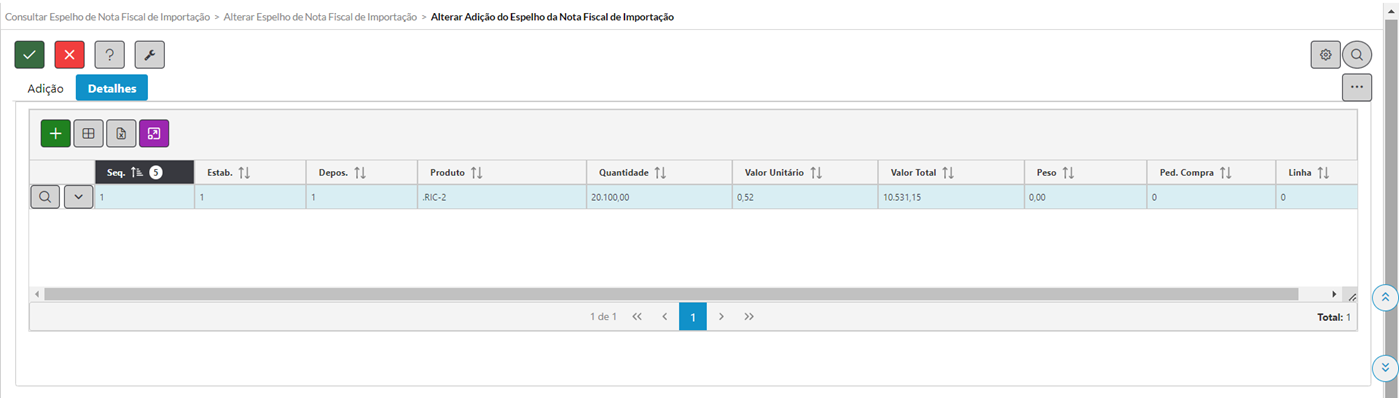The height and width of the screenshot is (398, 1399).
Task: Select the Detalhes tab
Action: pyautogui.click(x=112, y=89)
